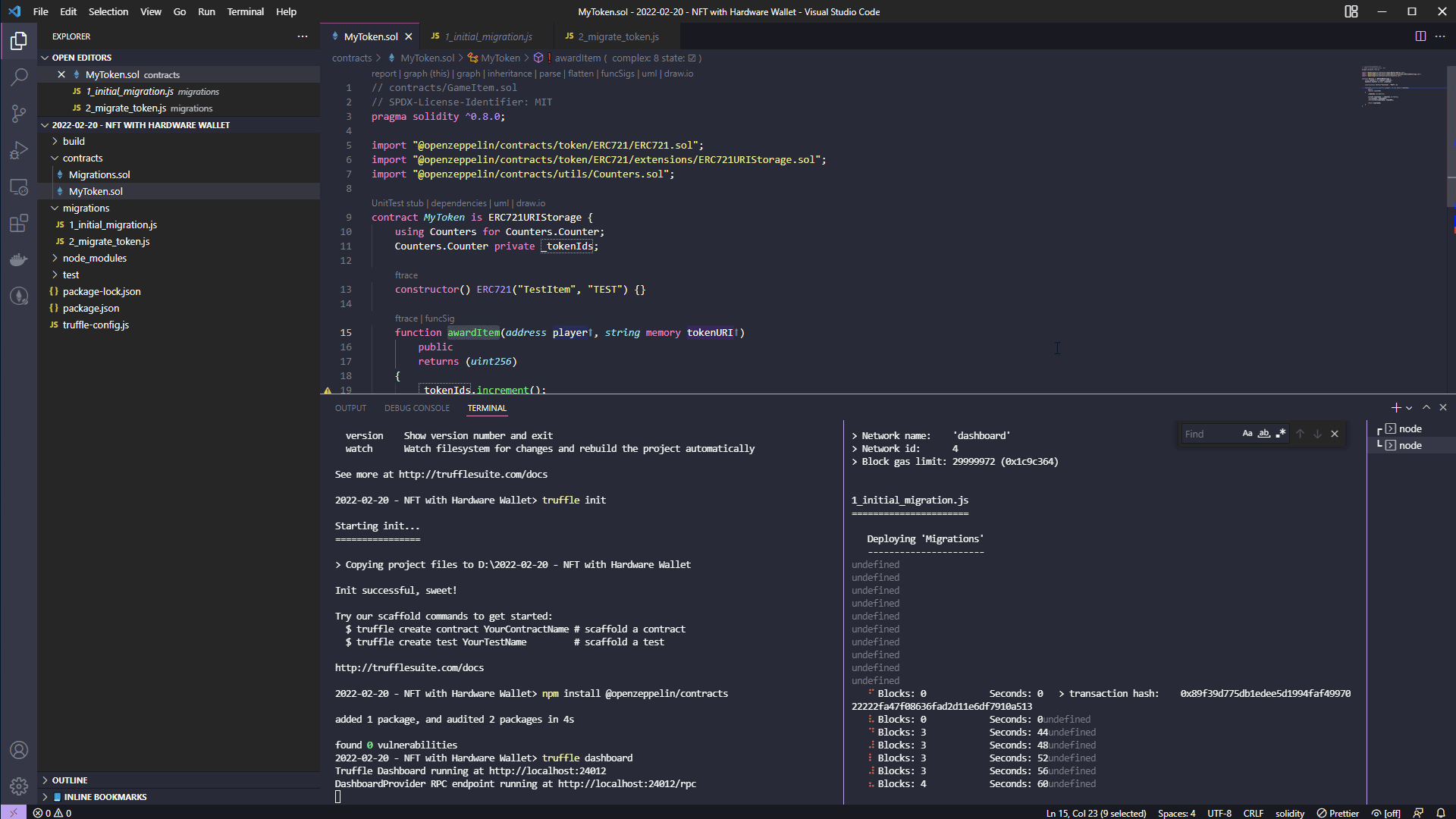Switch to the Output panel tab
The image size is (1456, 819).
(x=350, y=408)
